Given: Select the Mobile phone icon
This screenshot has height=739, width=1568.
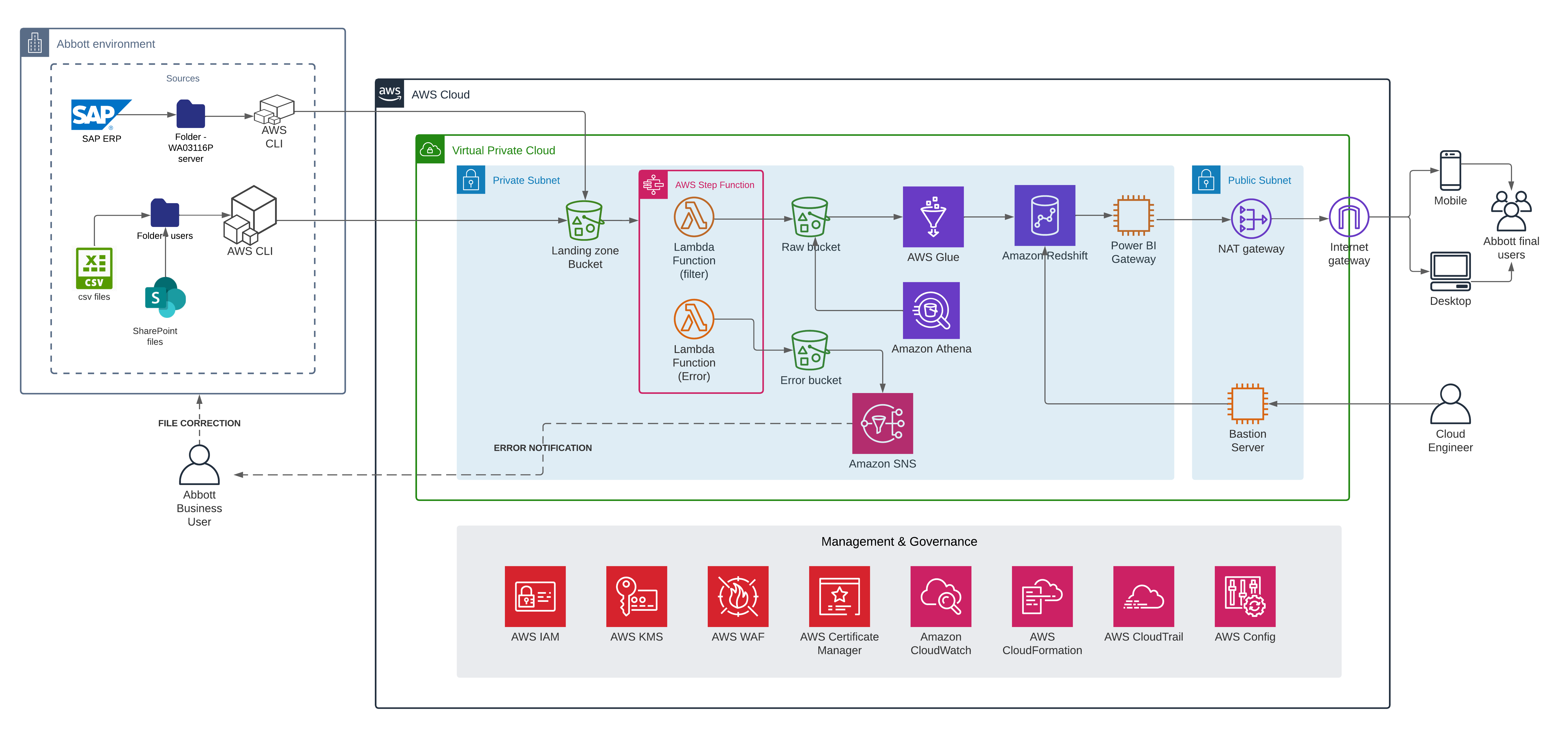Looking at the screenshot, I should click(1451, 170).
